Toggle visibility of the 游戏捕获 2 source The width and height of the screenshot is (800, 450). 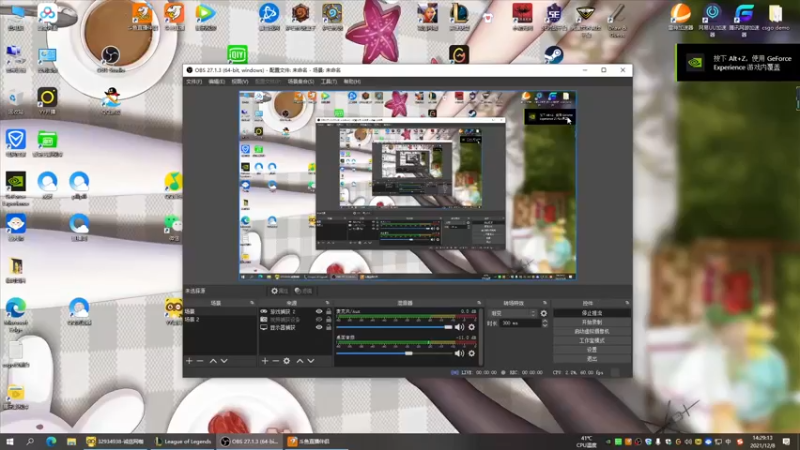[319, 311]
